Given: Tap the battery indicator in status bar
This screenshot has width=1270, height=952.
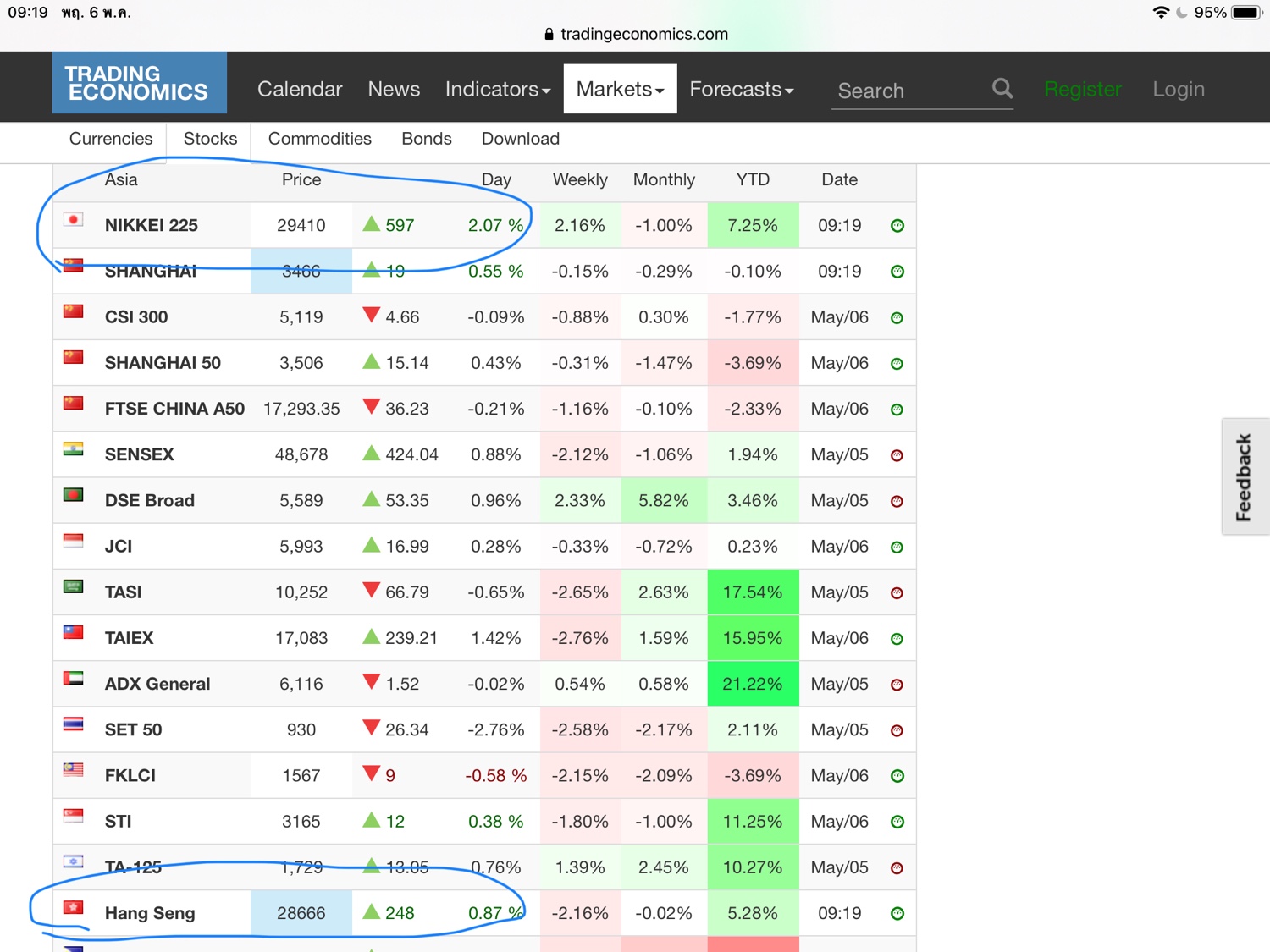Looking at the screenshot, I should coord(1246,13).
